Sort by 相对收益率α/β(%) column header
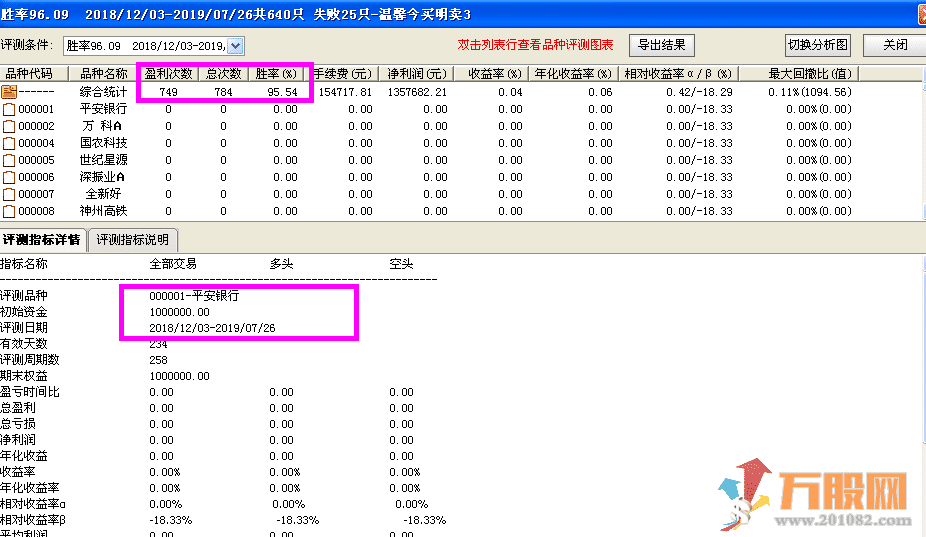The height and width of the screenshot is (537, 926). [x=678, y=74]
